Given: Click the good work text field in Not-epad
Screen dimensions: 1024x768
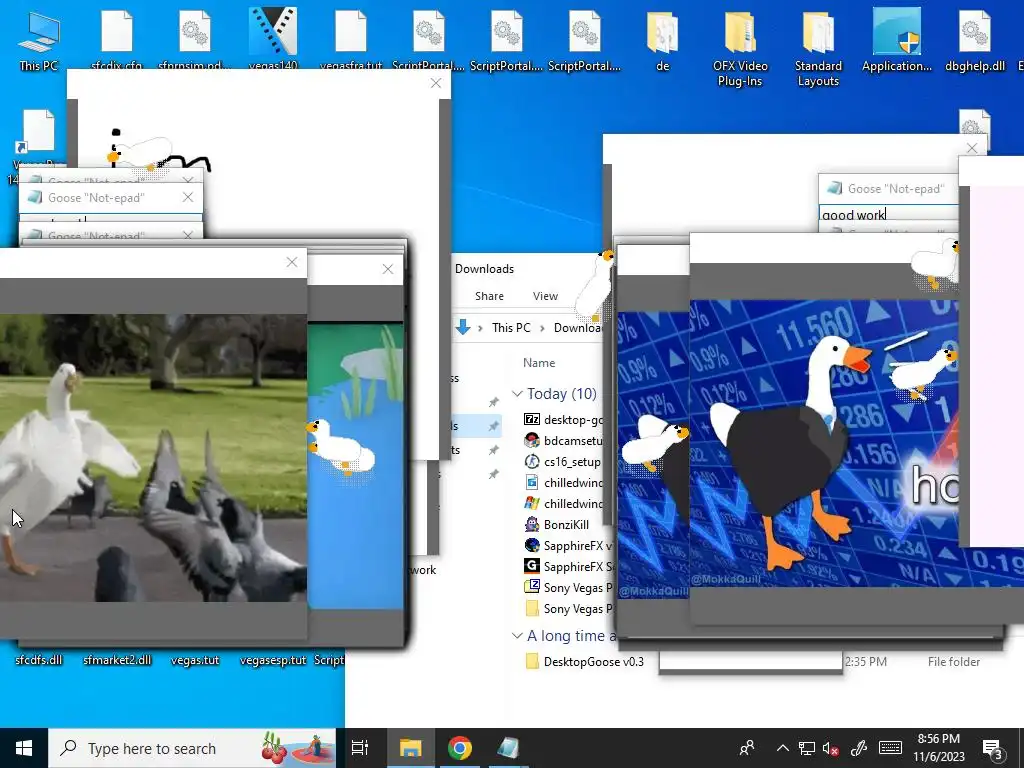Looking at the screenshot, I should pos(888,214).
